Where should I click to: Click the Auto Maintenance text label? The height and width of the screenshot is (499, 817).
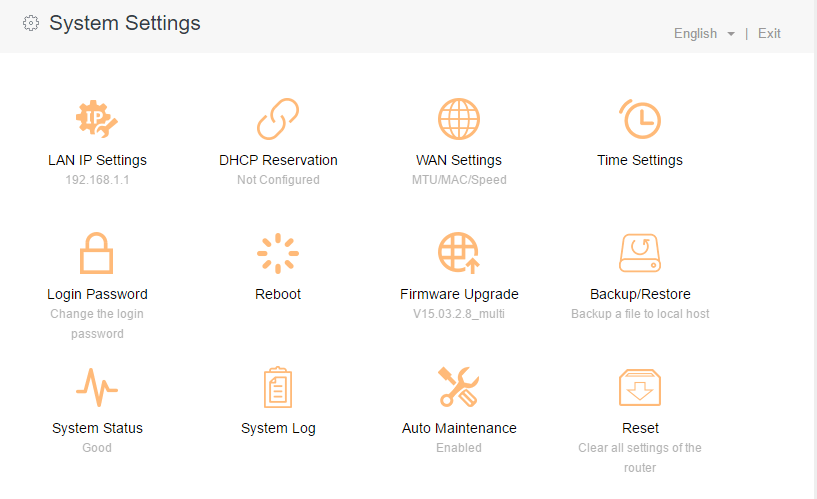(459, 428)
